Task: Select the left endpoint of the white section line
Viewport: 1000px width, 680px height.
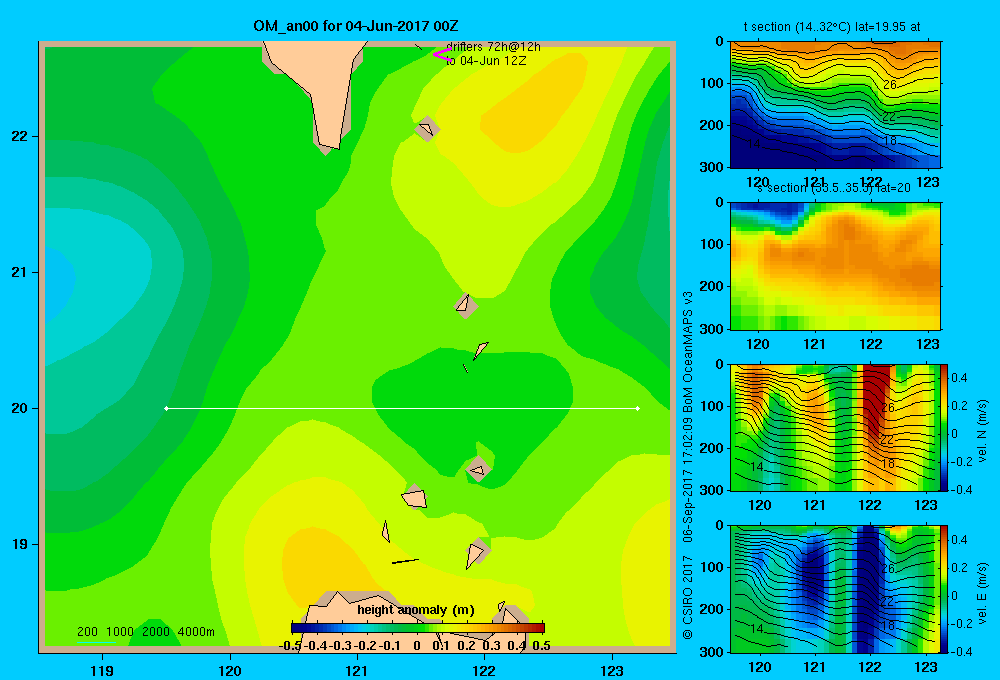Action: 166,408
